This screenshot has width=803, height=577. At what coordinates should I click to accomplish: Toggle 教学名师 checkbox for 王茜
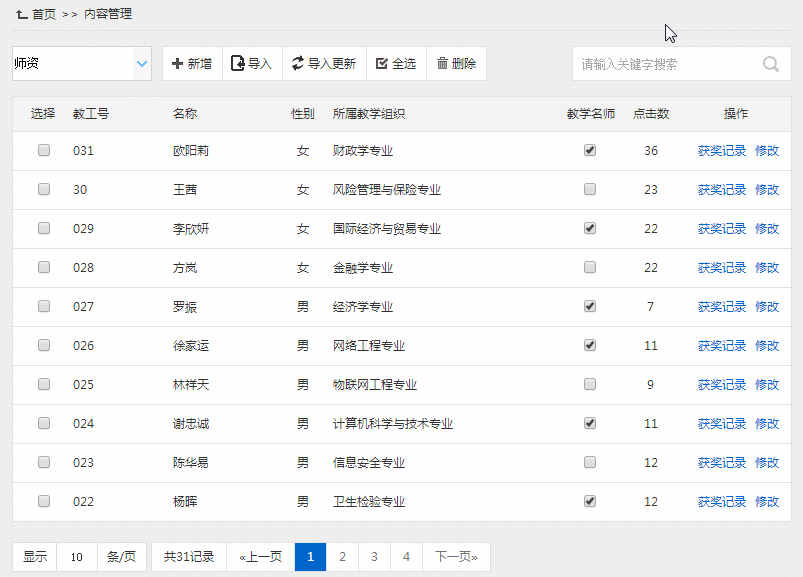coord(590,189)
